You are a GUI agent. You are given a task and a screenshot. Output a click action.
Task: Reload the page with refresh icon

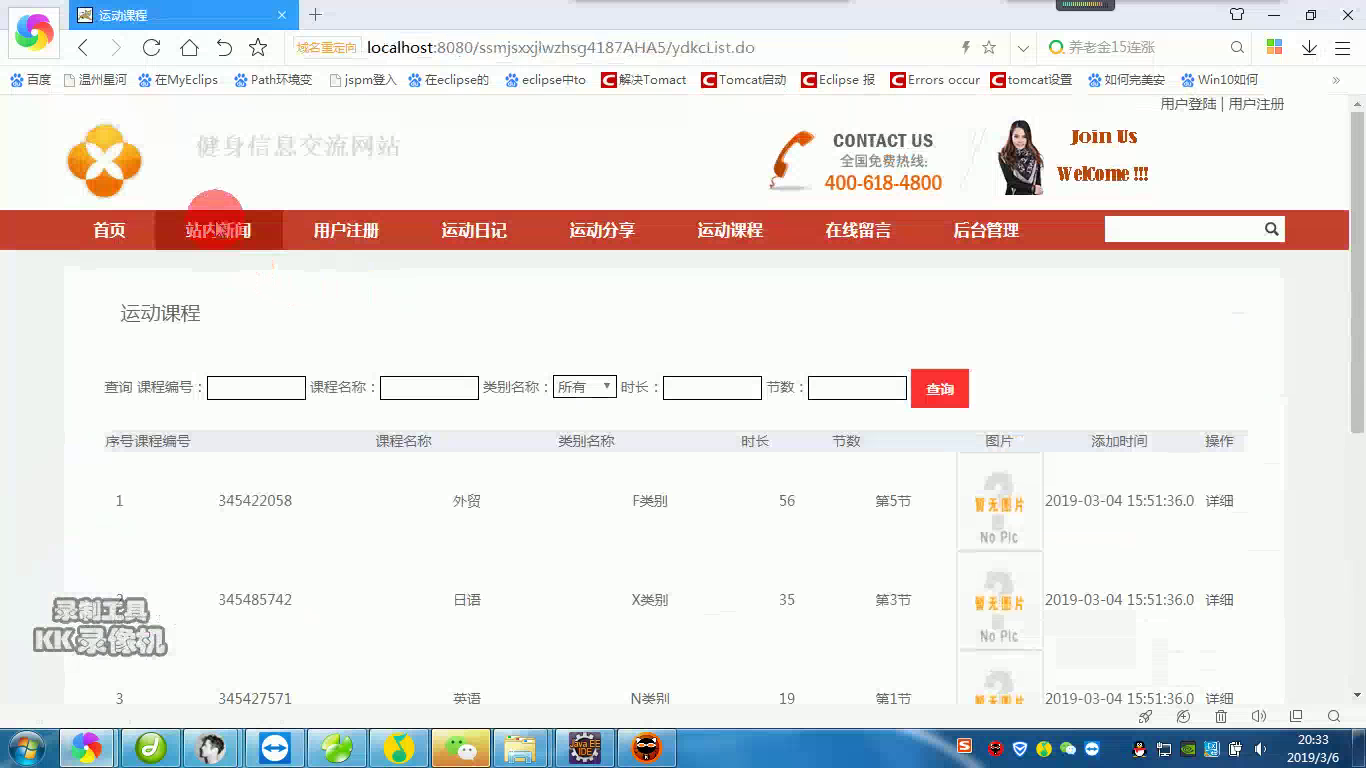[x=152, y=47]
